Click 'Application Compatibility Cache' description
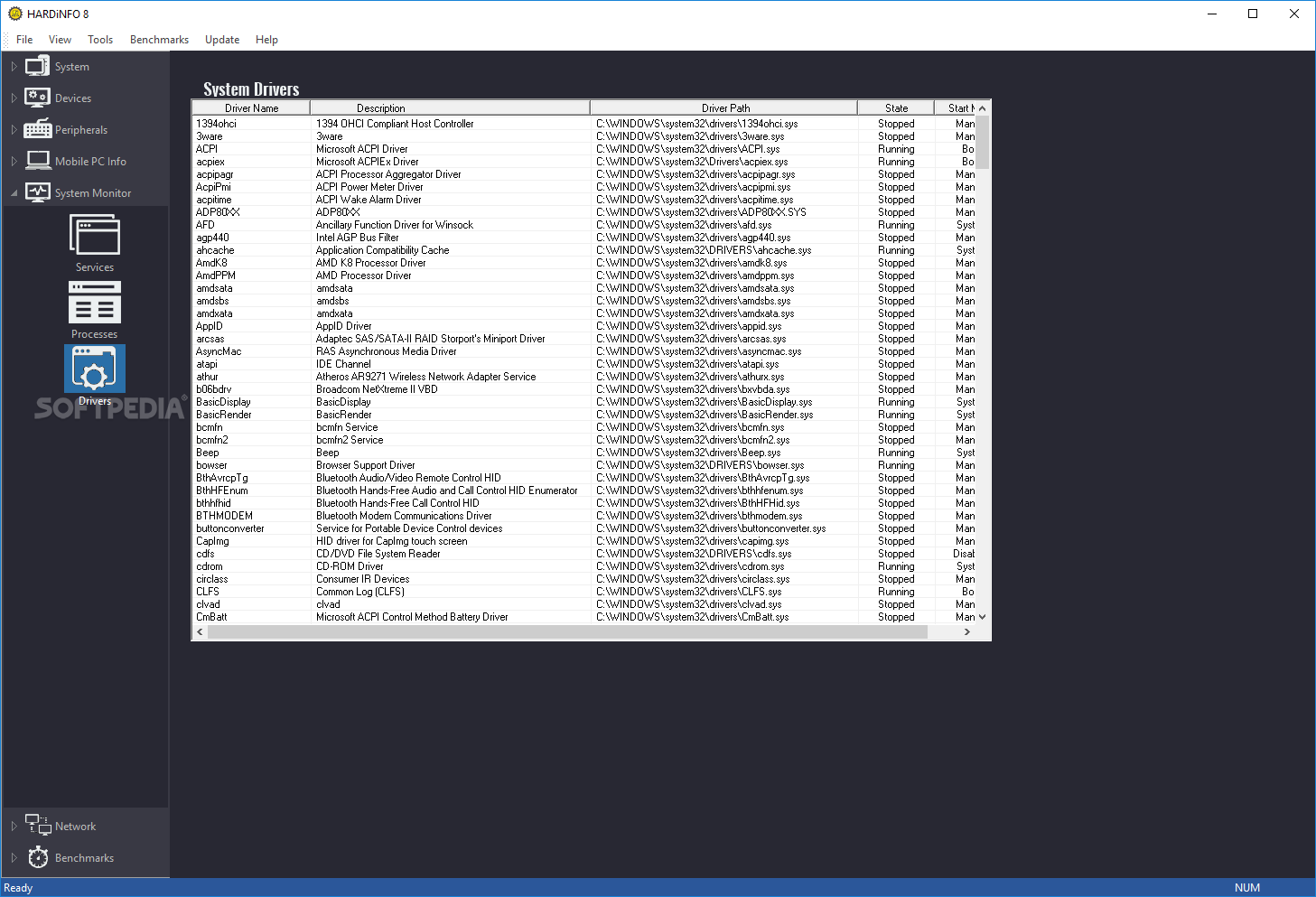 pyautogui.click(x=382, y=250)
